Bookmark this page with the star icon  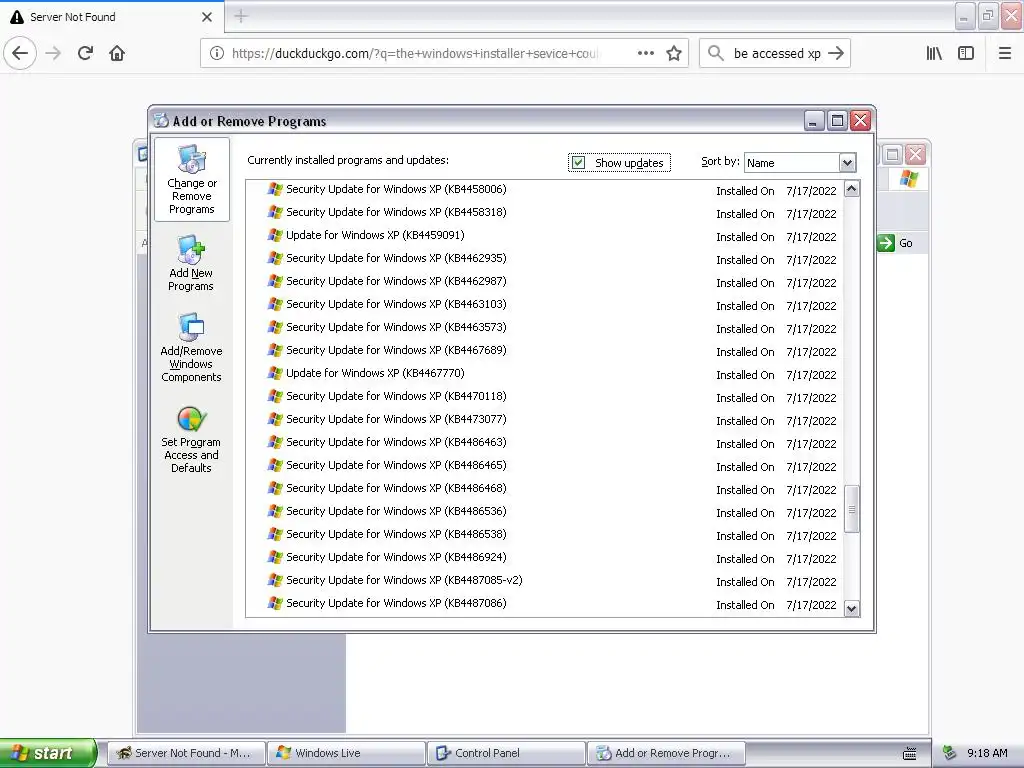pyautogui.click(x=674, y=54)
